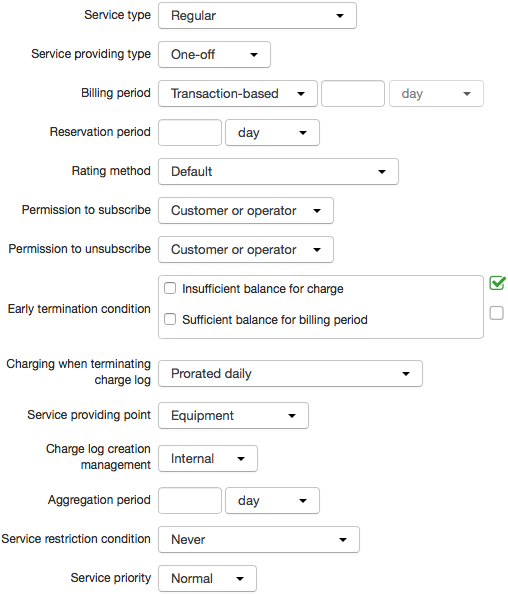Open the Service priority Normal dropdown

[x=207, y=578]
